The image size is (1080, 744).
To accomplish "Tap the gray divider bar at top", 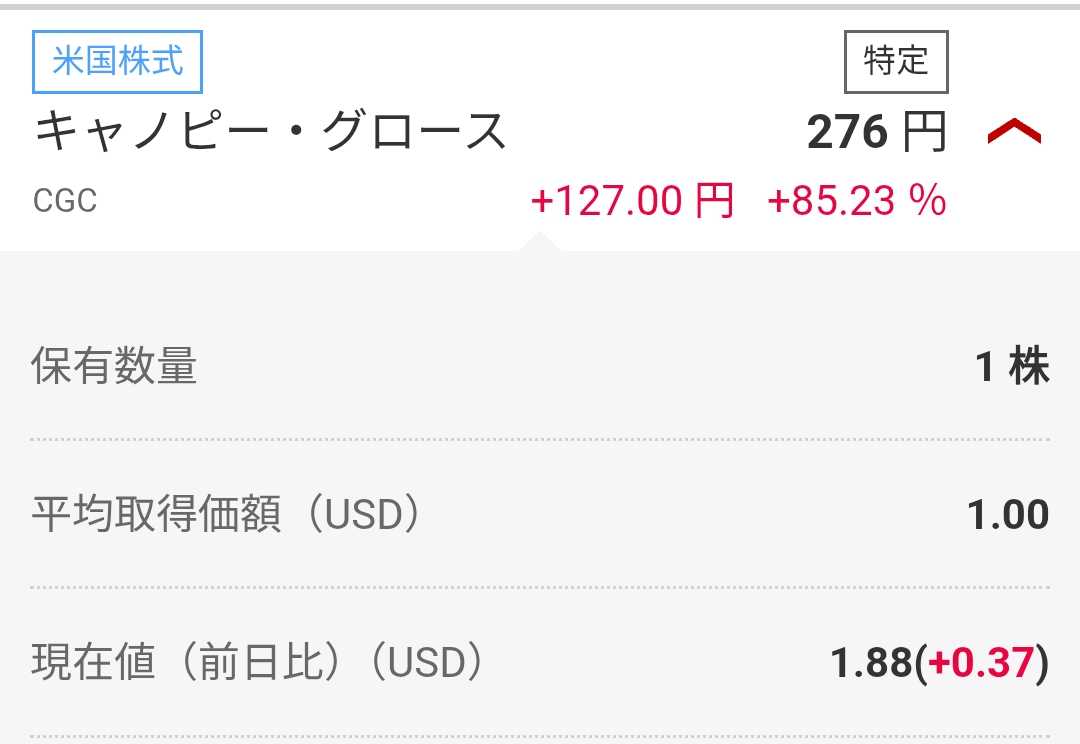I will (x=540, y=6).
